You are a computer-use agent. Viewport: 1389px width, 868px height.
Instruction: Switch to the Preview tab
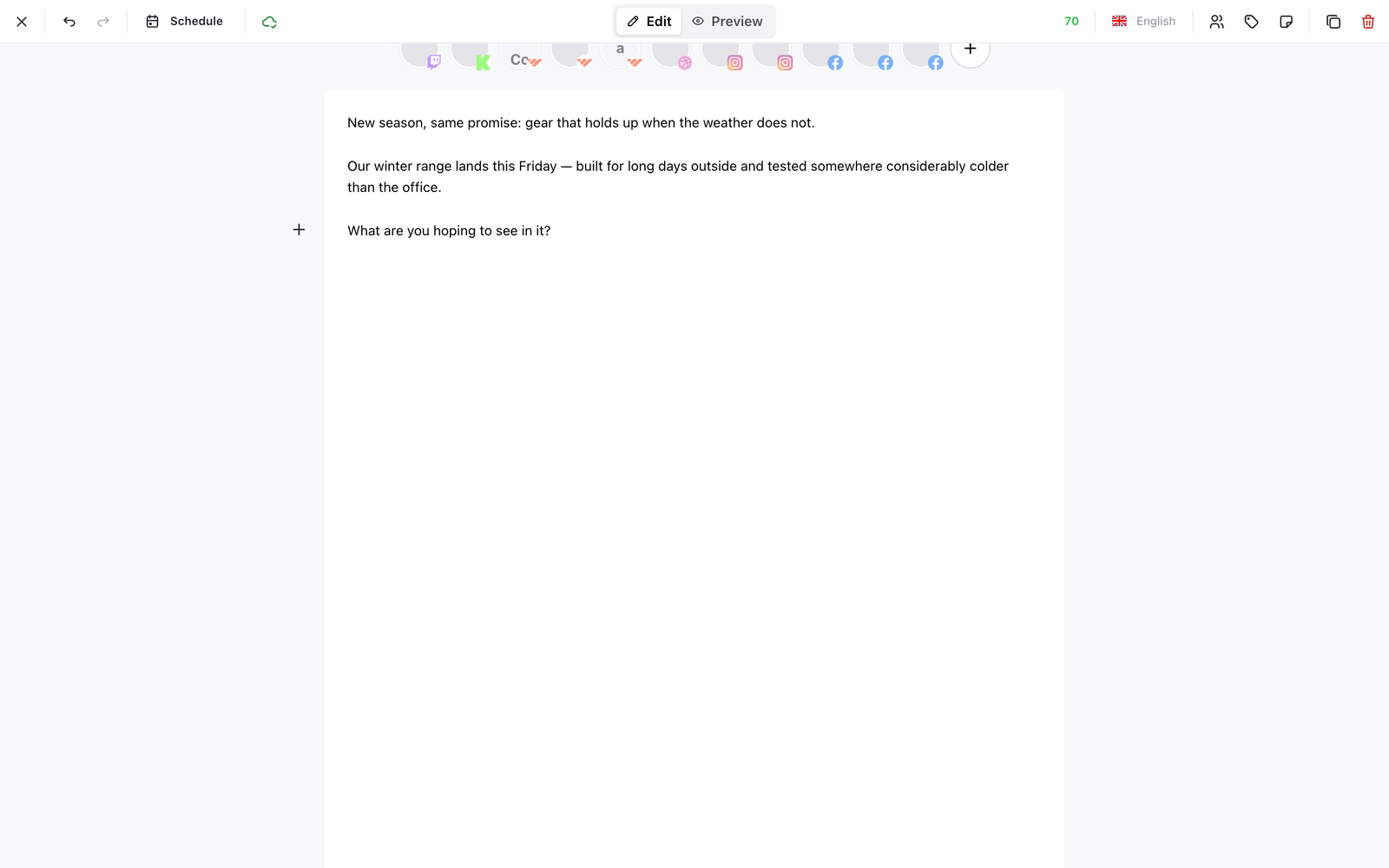[x=727, y=22]
